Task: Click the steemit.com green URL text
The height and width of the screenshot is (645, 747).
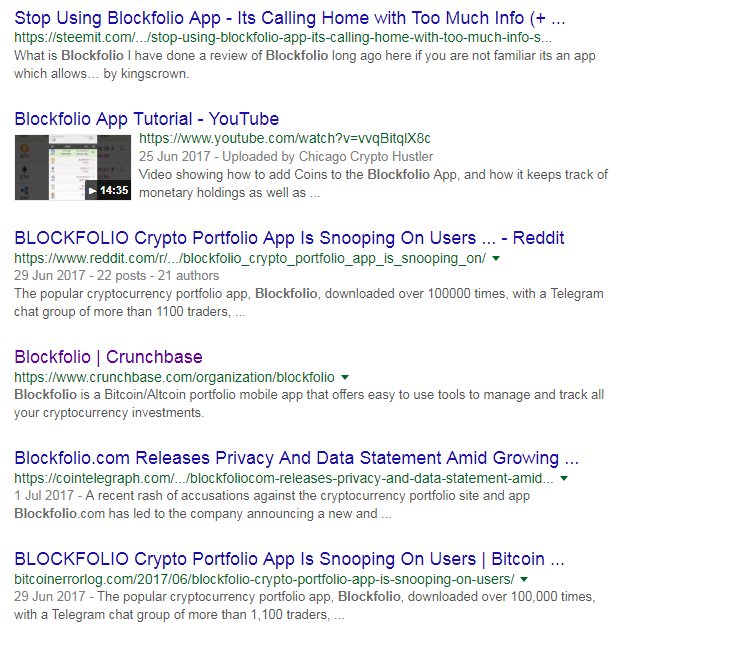Action: (283, 37)
